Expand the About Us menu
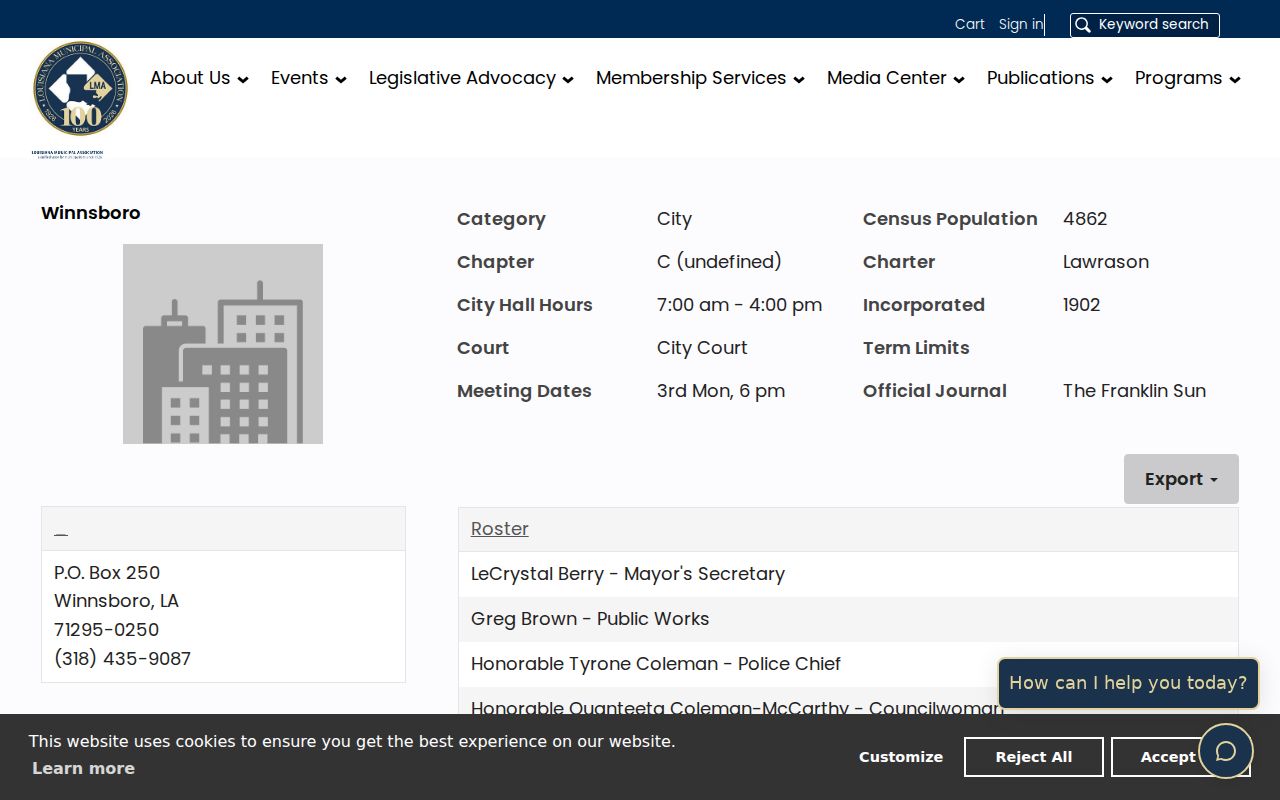Viewport: 1280px width, 800px height. 199,78
